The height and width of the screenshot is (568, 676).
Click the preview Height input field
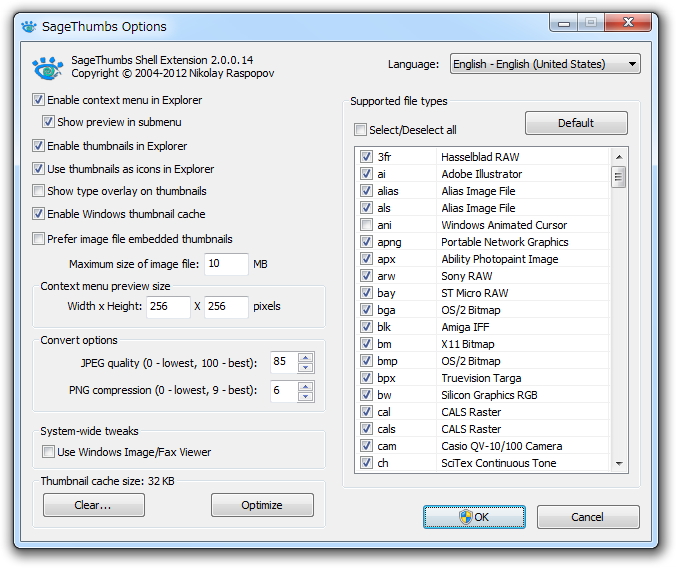coord(226,307)
